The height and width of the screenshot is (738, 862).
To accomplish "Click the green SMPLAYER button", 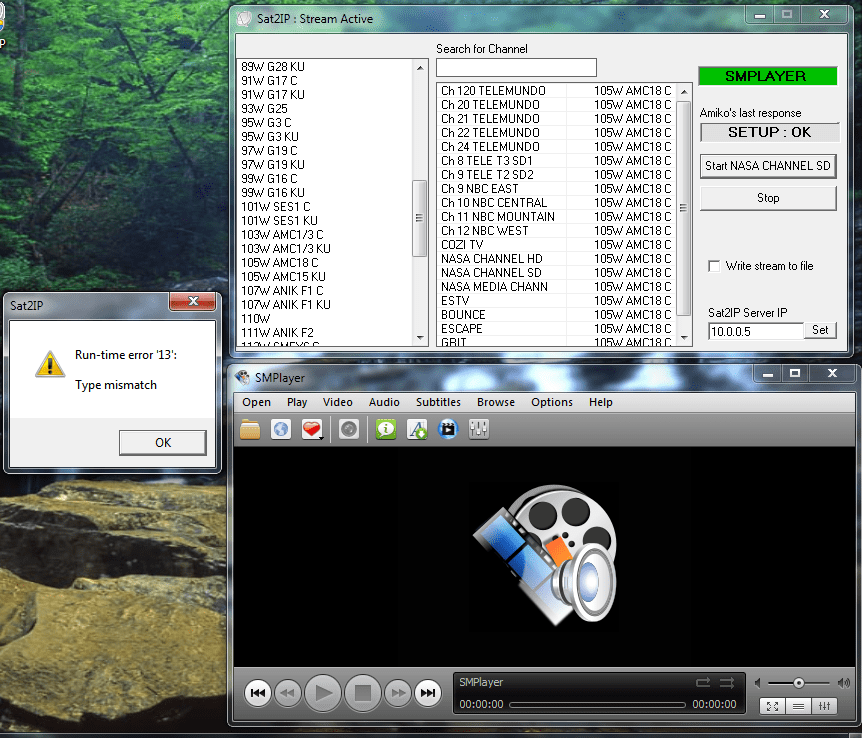I will click(767, 76).
